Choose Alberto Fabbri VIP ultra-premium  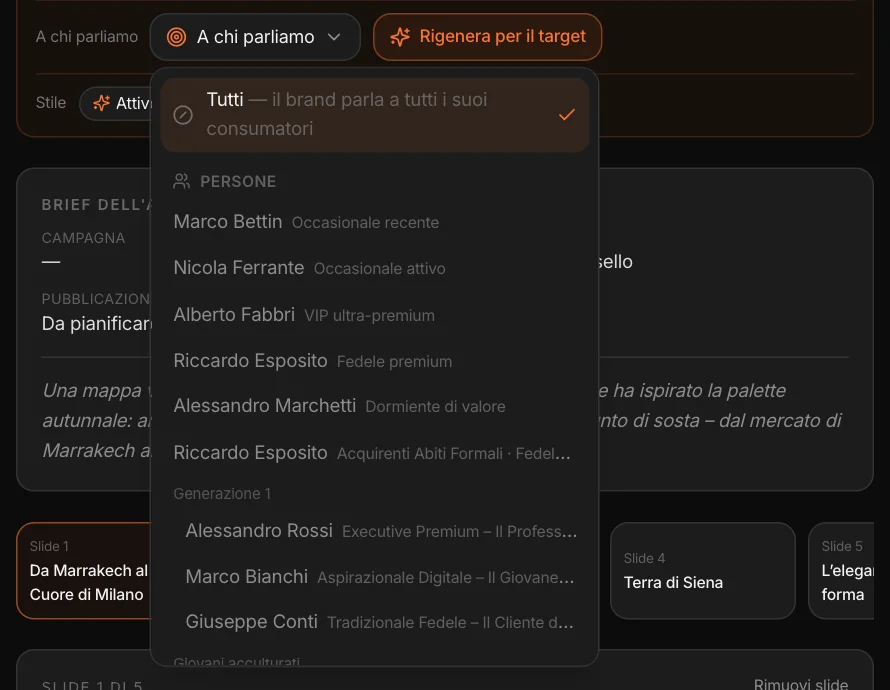[x=375, y=314]
